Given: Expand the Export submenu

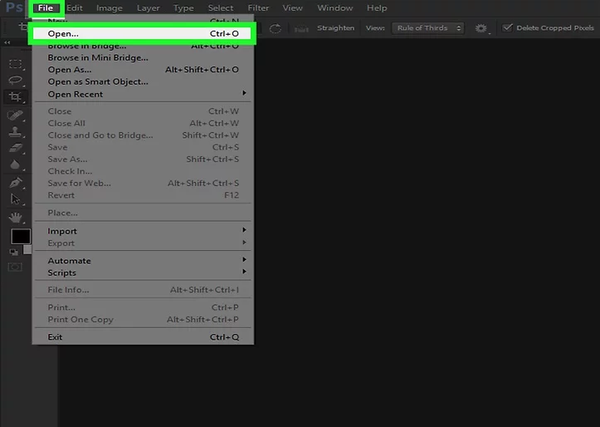Looking at the screenshot, I should tap(143, 243).
